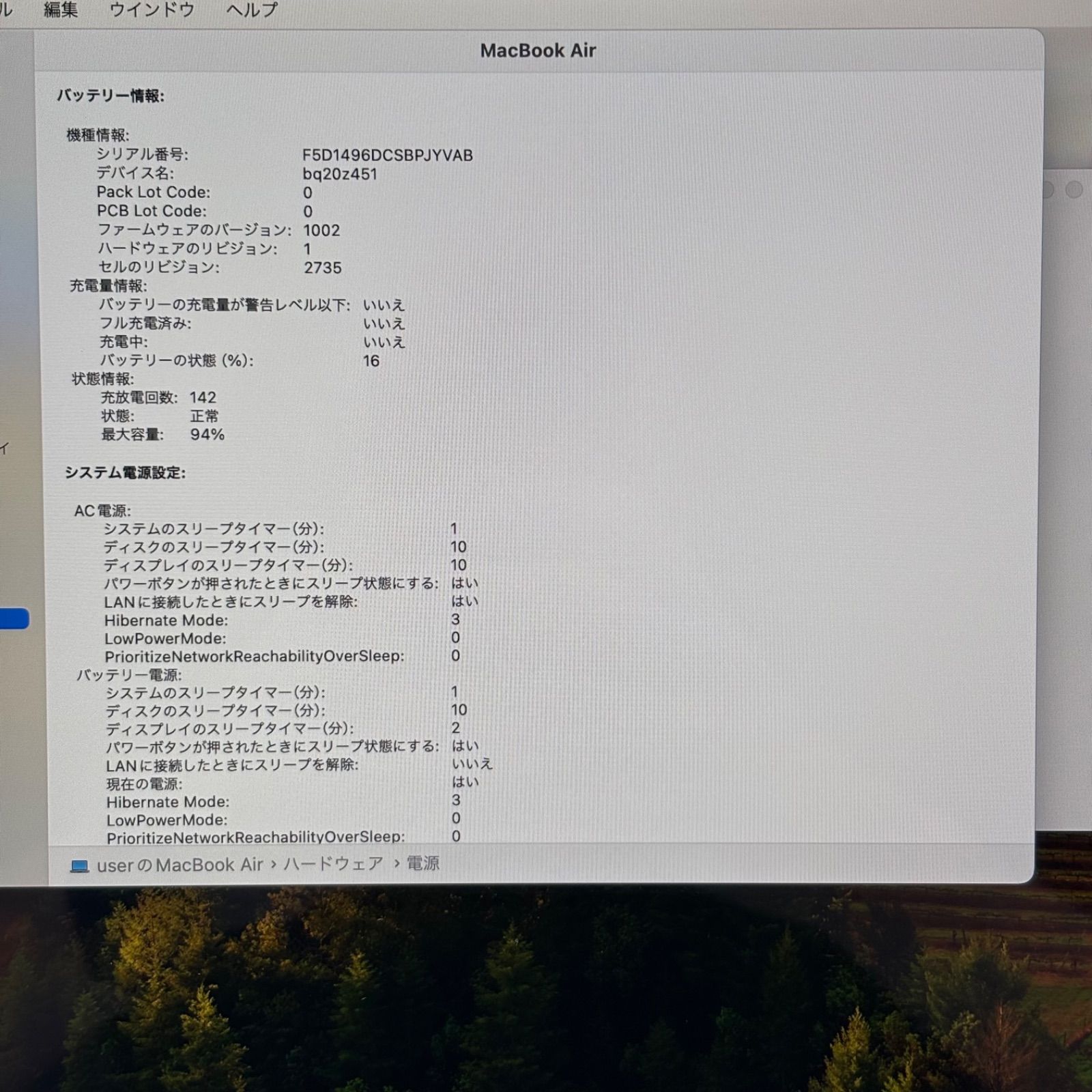Select device name bq20z451

pyautogui.click(x=340, y=174)
